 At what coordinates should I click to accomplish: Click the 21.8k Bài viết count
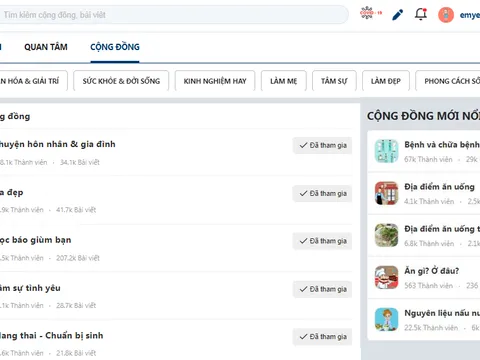click(x=76, y=353)
